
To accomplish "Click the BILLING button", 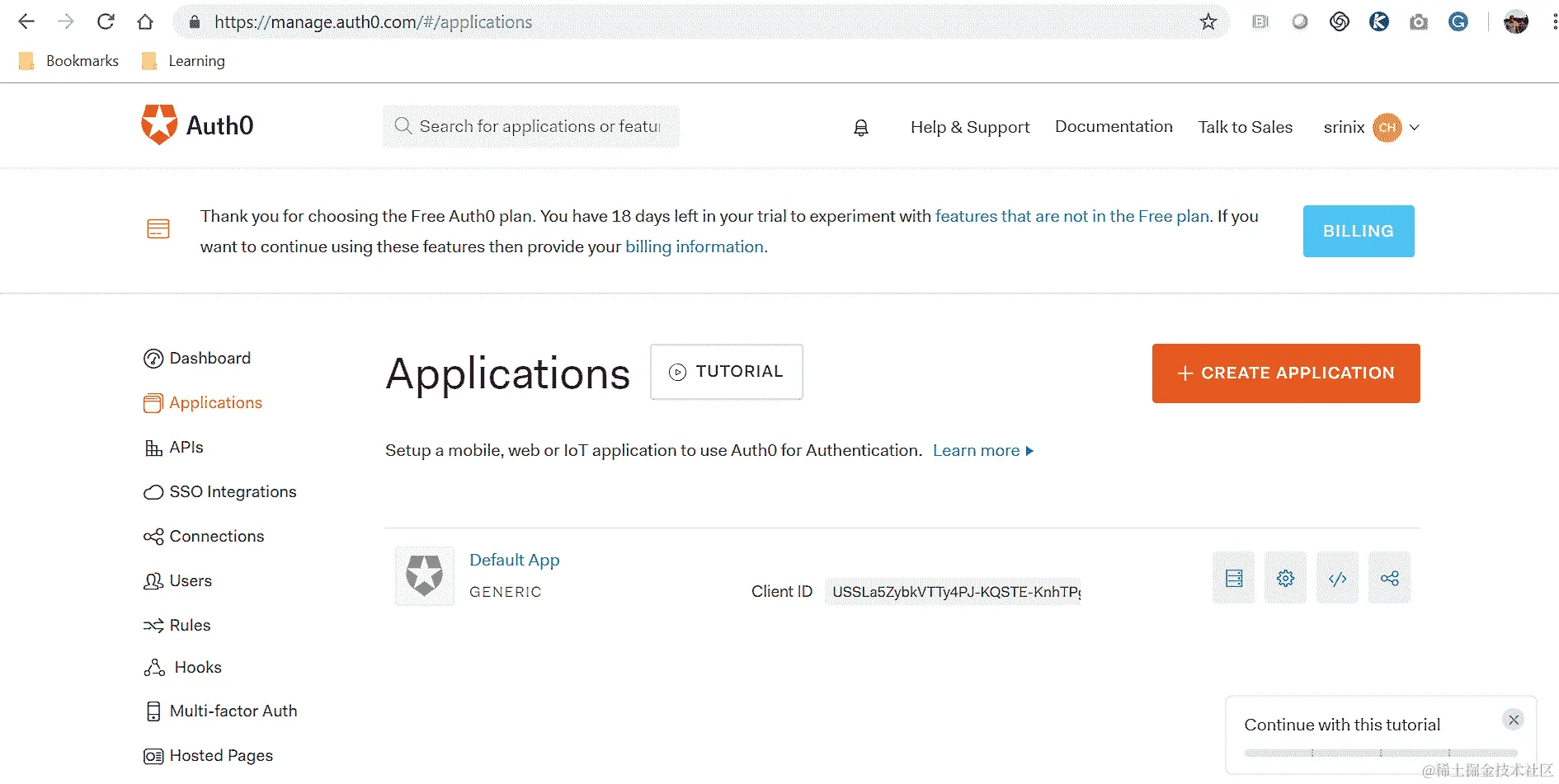I will (1359, 231).
